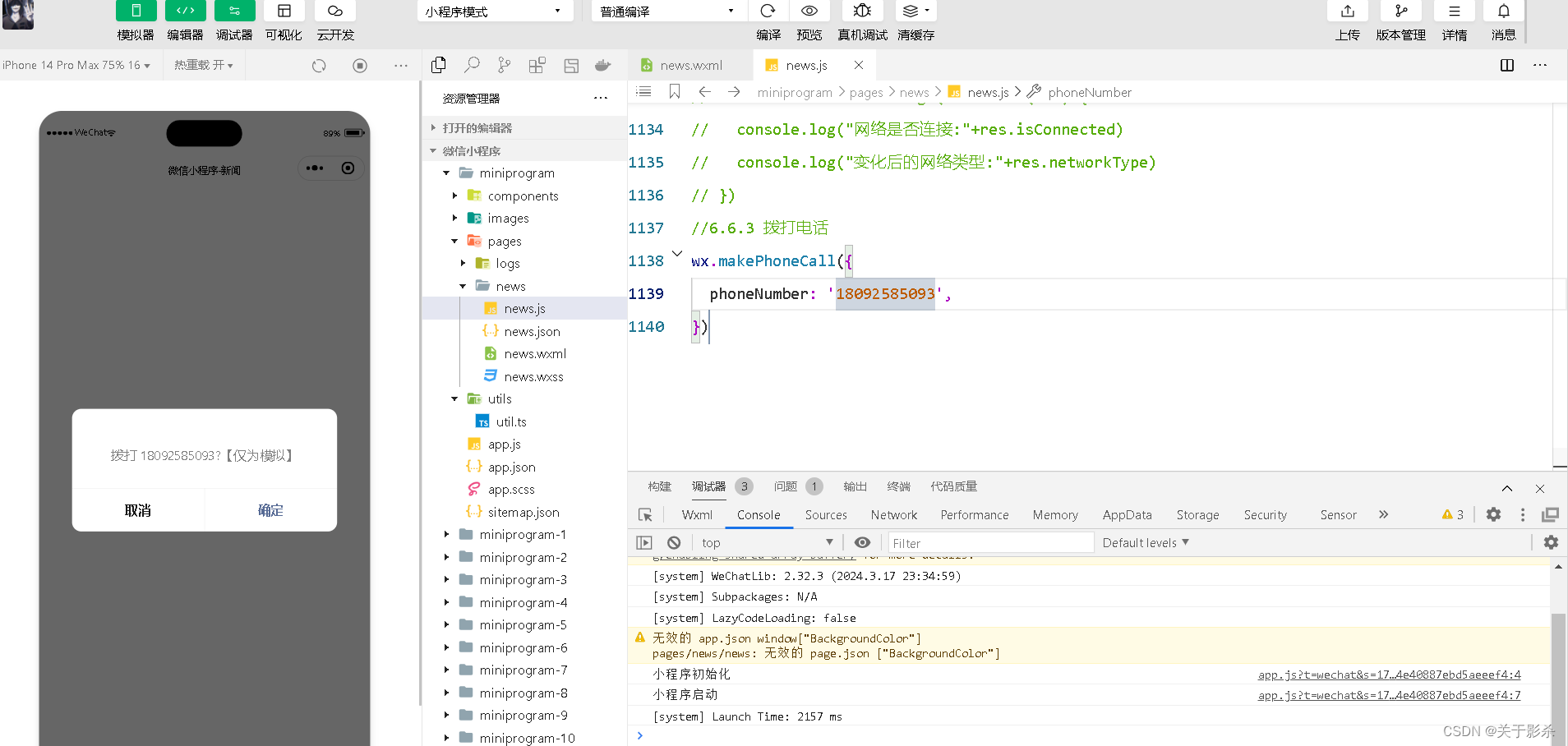Close the news.js editor tab
The height and width of the screenshot is (746, 1568).
(859, 65)
